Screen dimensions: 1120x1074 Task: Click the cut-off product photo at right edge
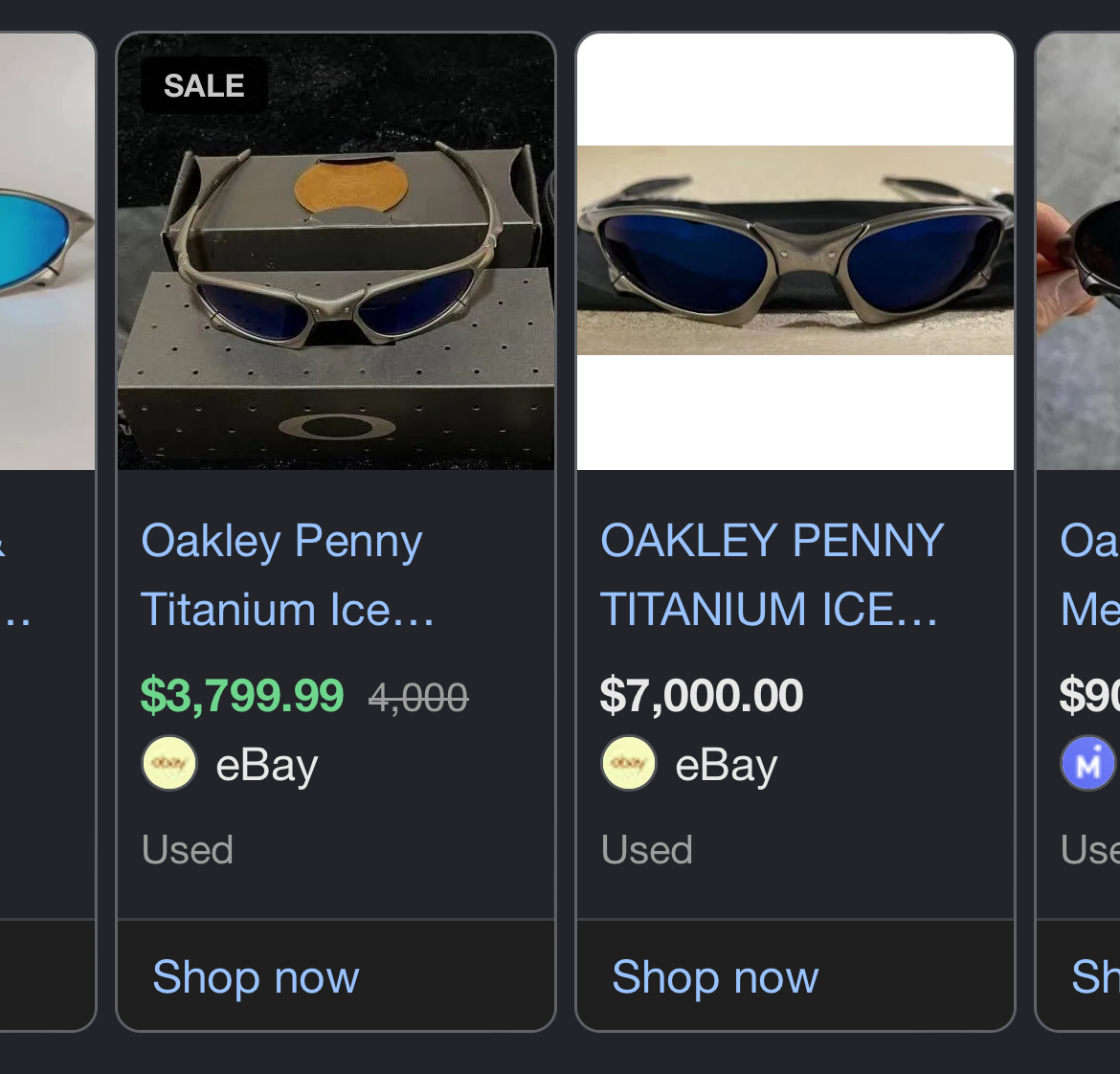click(x=1080, y=251)
